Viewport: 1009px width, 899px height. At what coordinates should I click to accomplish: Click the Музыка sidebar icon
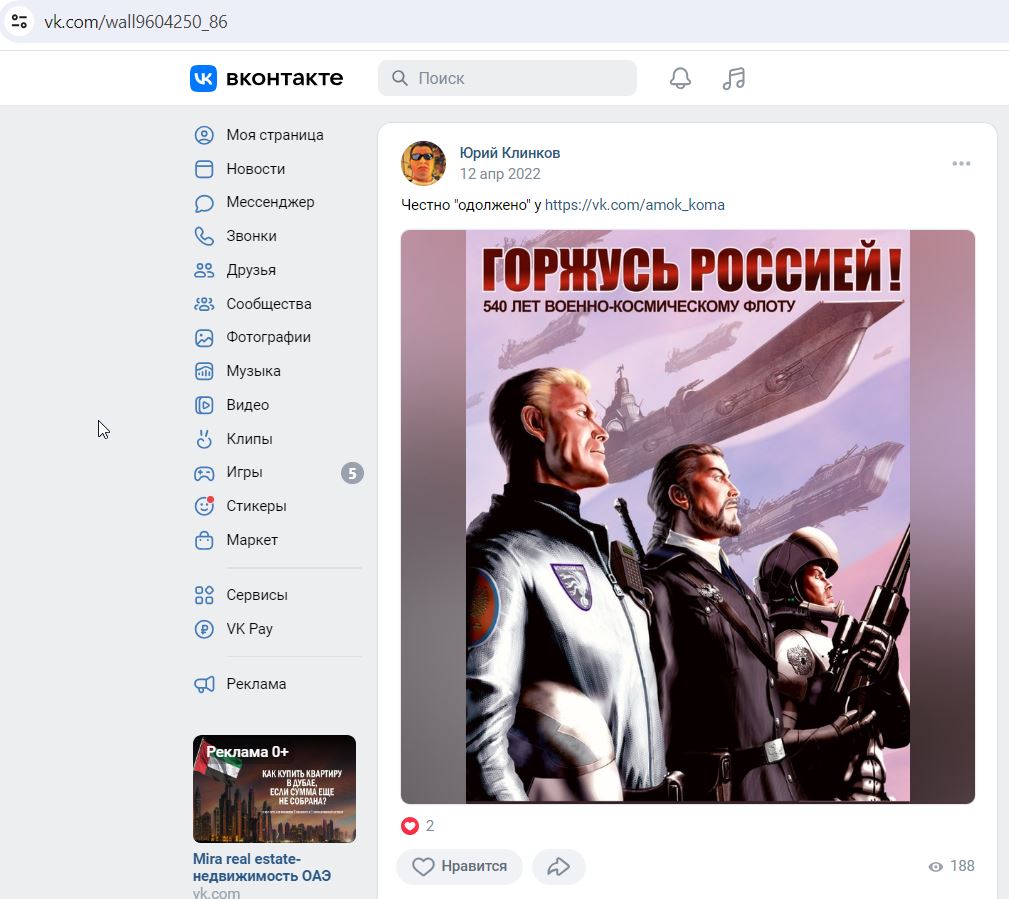click(x=204, y=371)
